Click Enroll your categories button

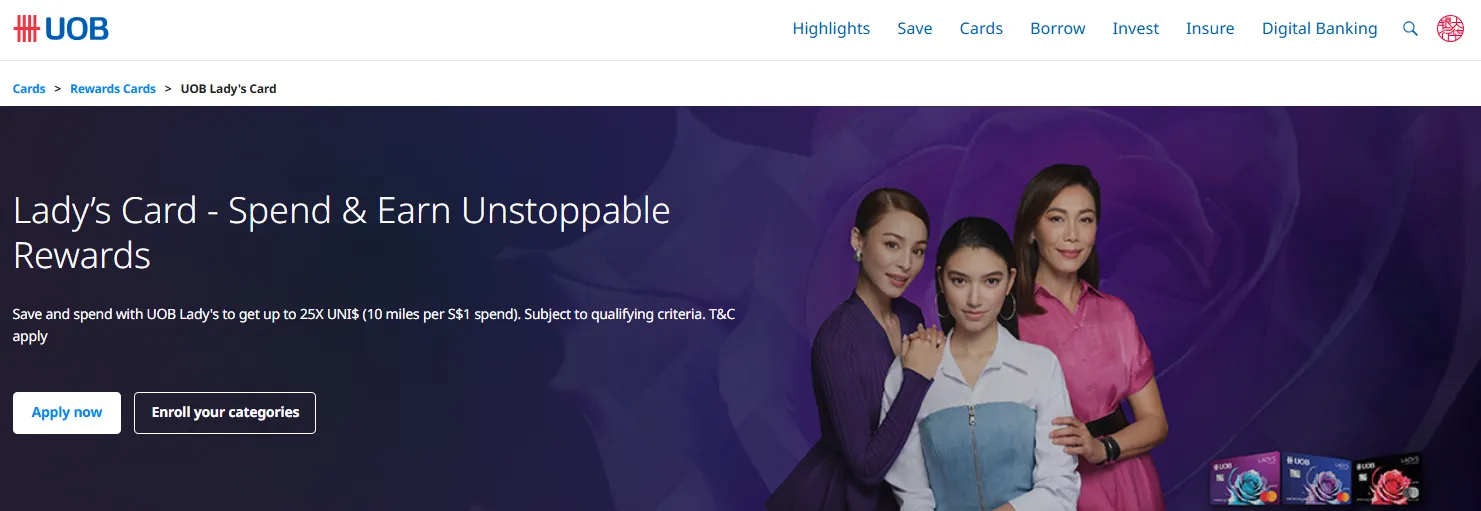click(225, 413)
